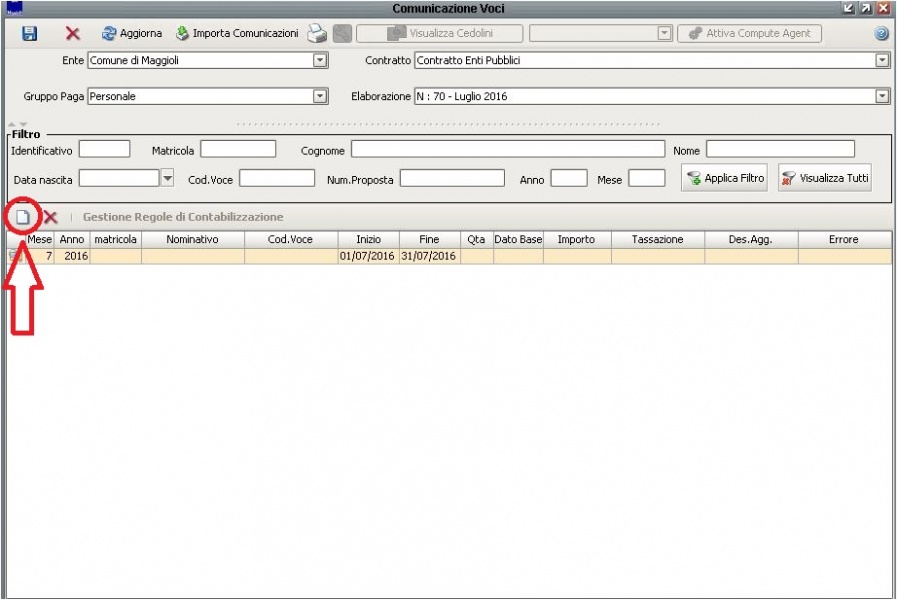Click the Importo column header
The height and width of the screenshot is (600, 897).
click(576, 240)
